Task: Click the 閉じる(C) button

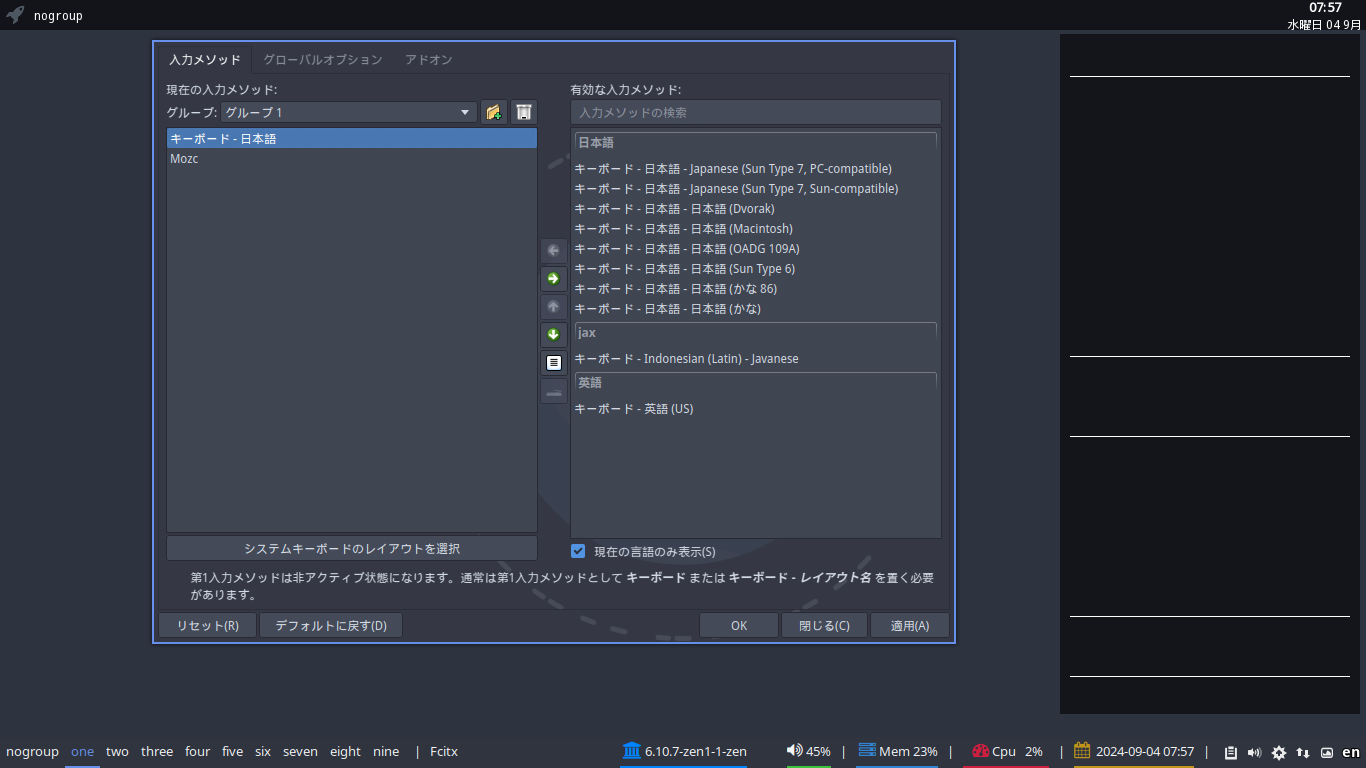Action: click(824, 626)
